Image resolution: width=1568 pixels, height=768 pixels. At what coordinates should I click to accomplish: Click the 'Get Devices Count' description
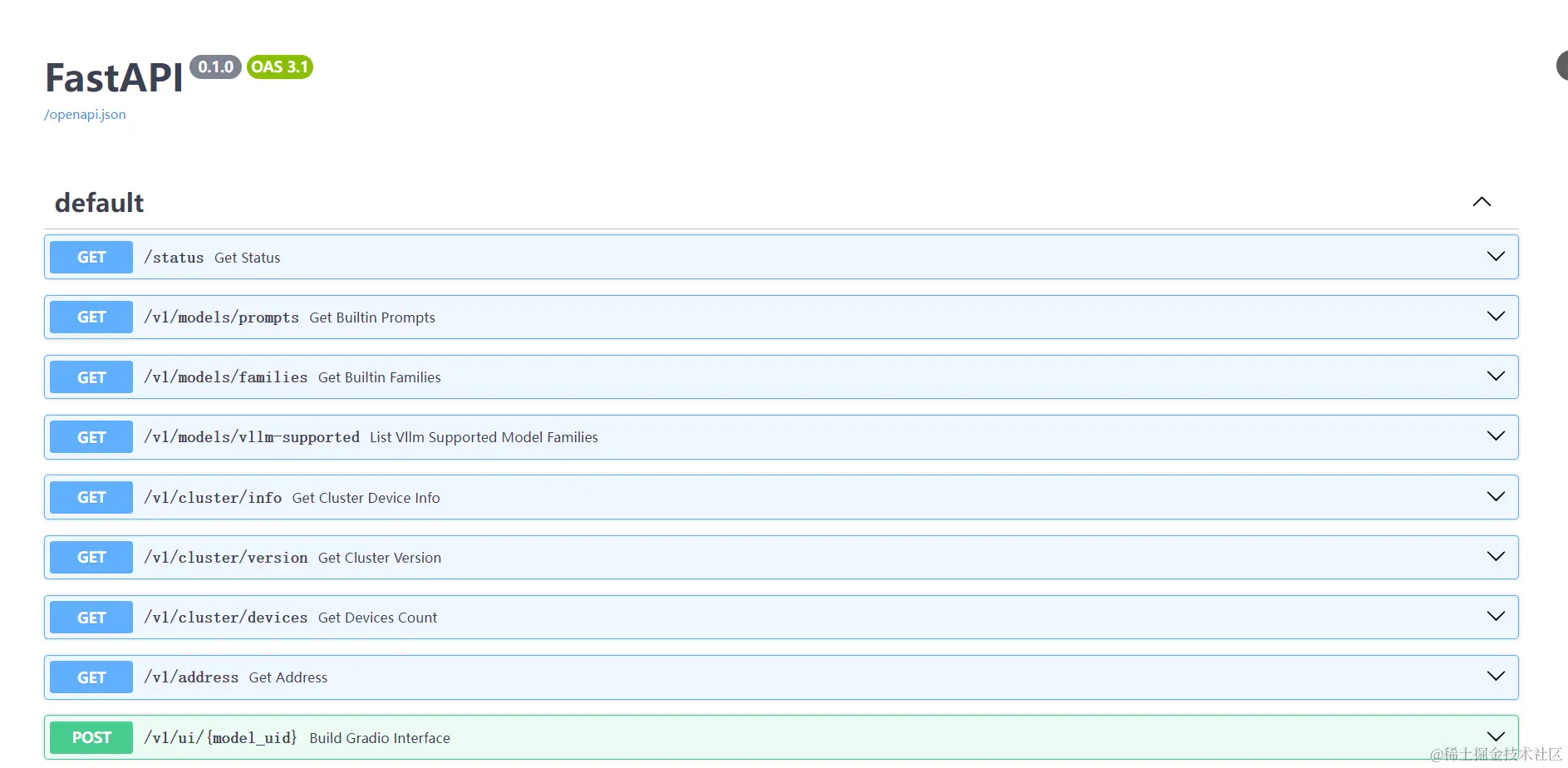pos(377,618)
